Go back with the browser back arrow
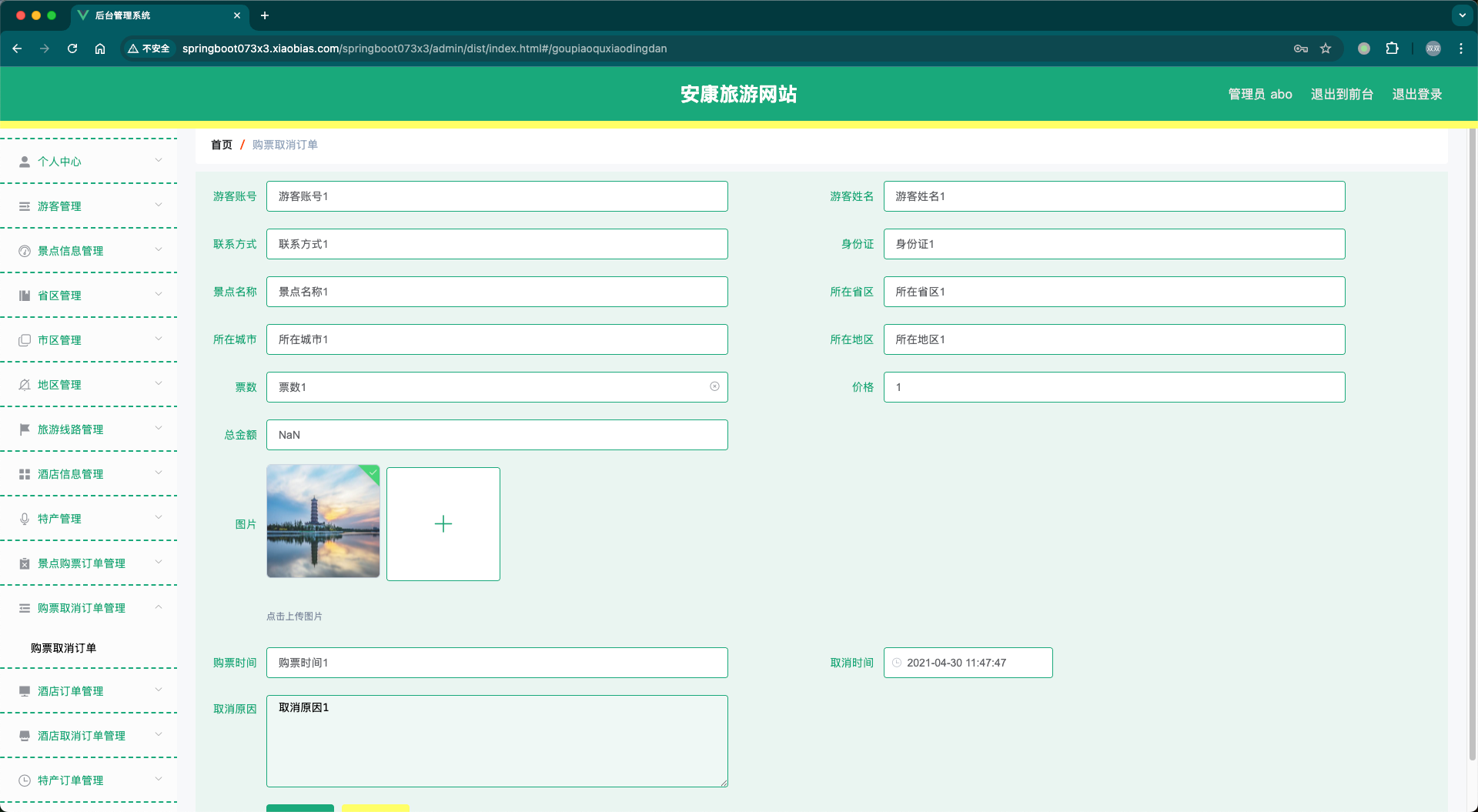Screen dimensions: 1478x812 pyautogui.click(x=17, y=48)
